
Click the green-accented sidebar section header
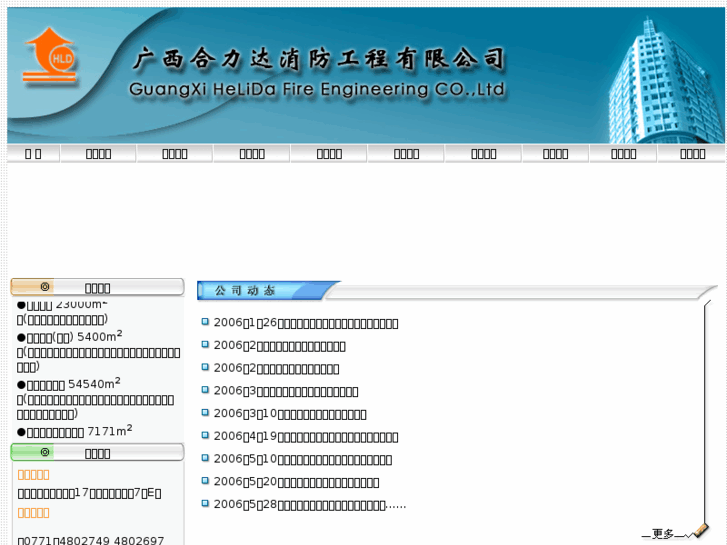(x=97, y=452)
